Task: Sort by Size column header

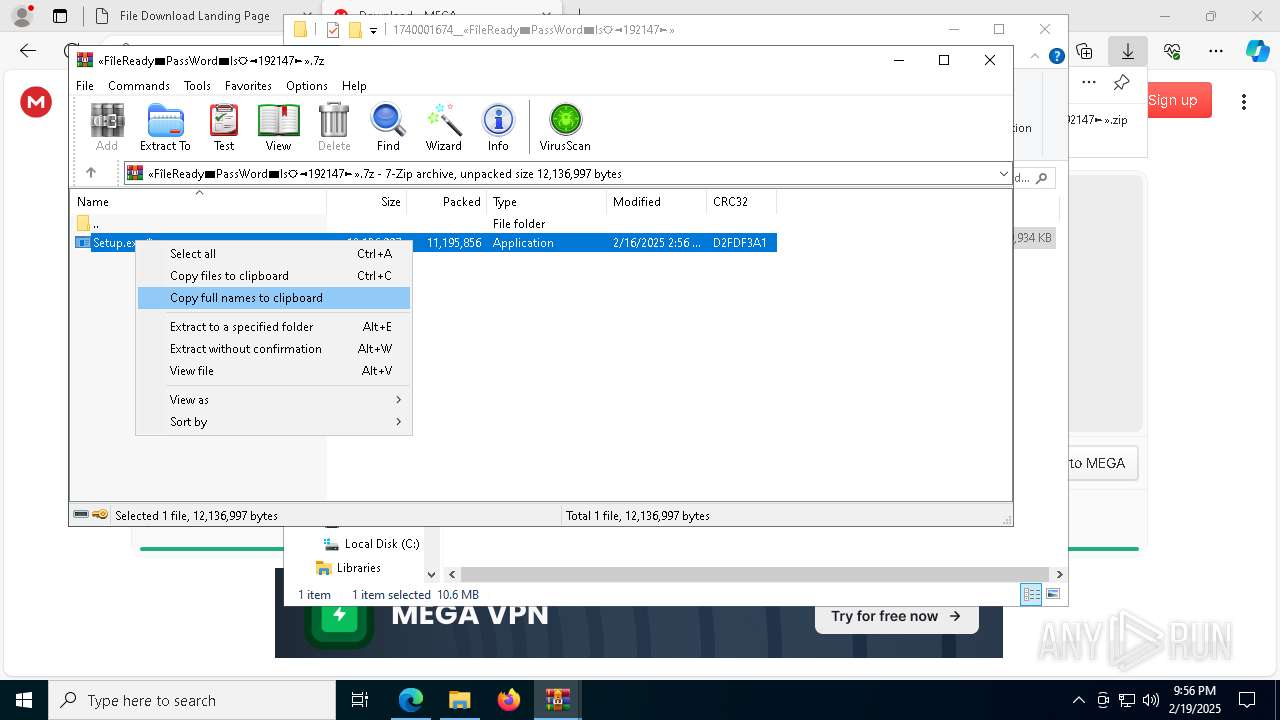Action: (x=366, y=202)
